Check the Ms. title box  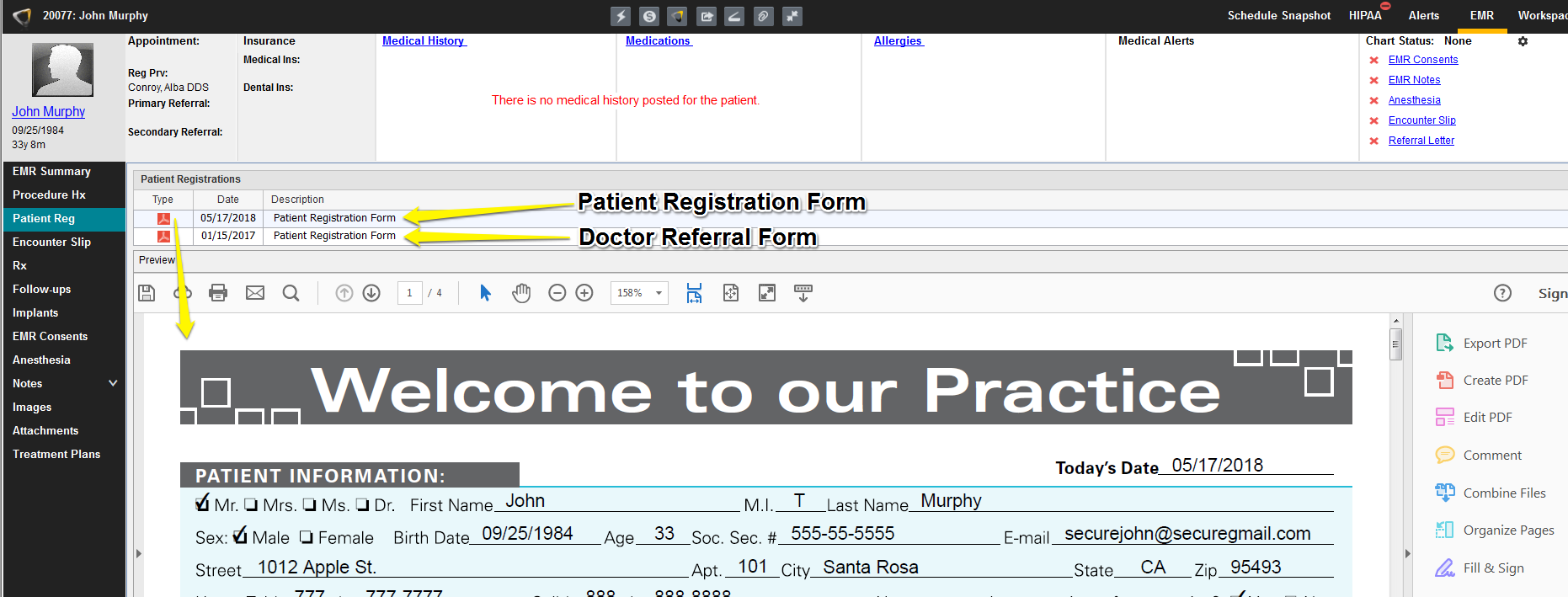pyautogui.click(x=310, y=505)
